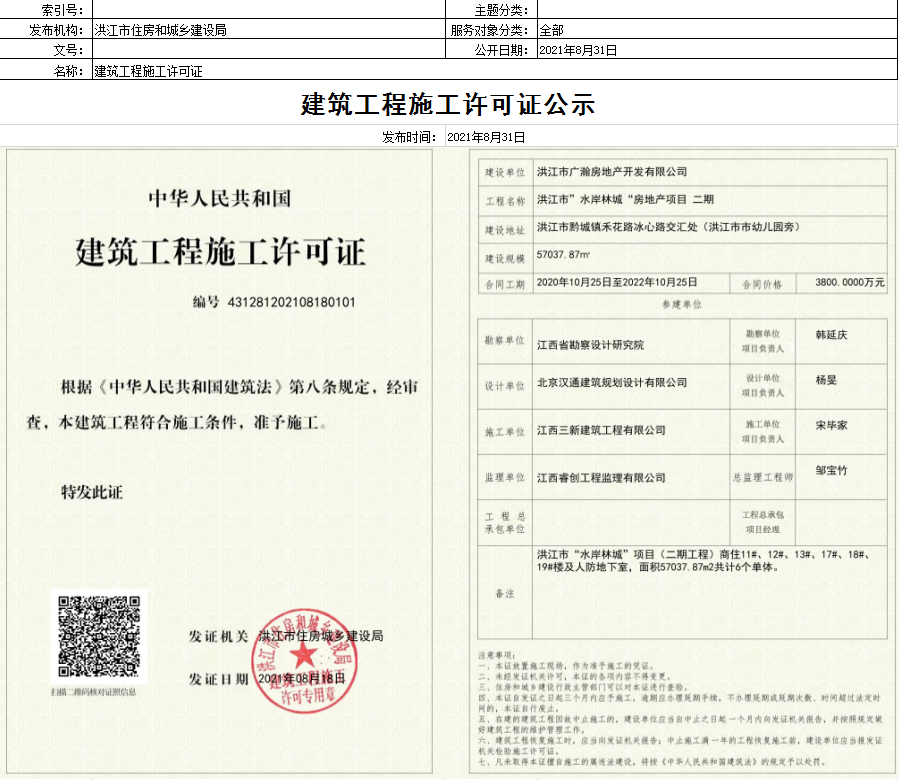Click the 合同工期 label
Viewport: 899px width, 780px height.
505,284
